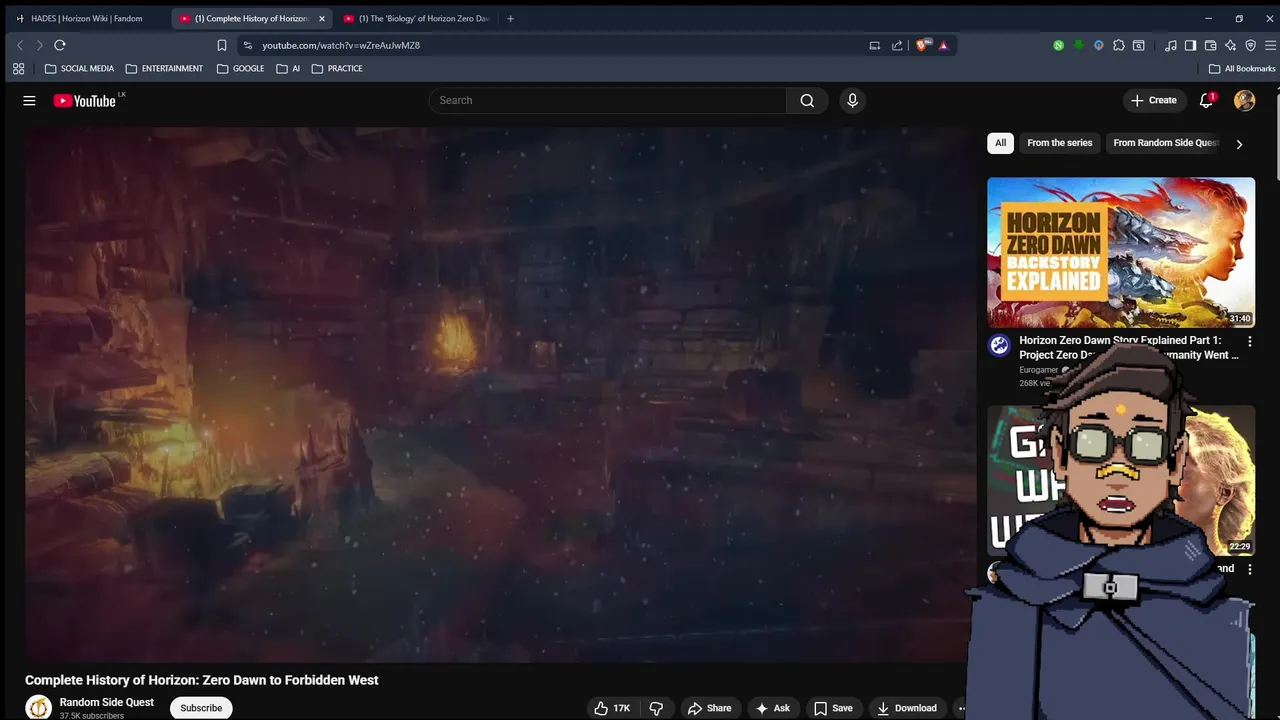This screenshot has width=1280, height=720.
Task: Open the Extensions puzzle piece menu
Action: 1119,45
